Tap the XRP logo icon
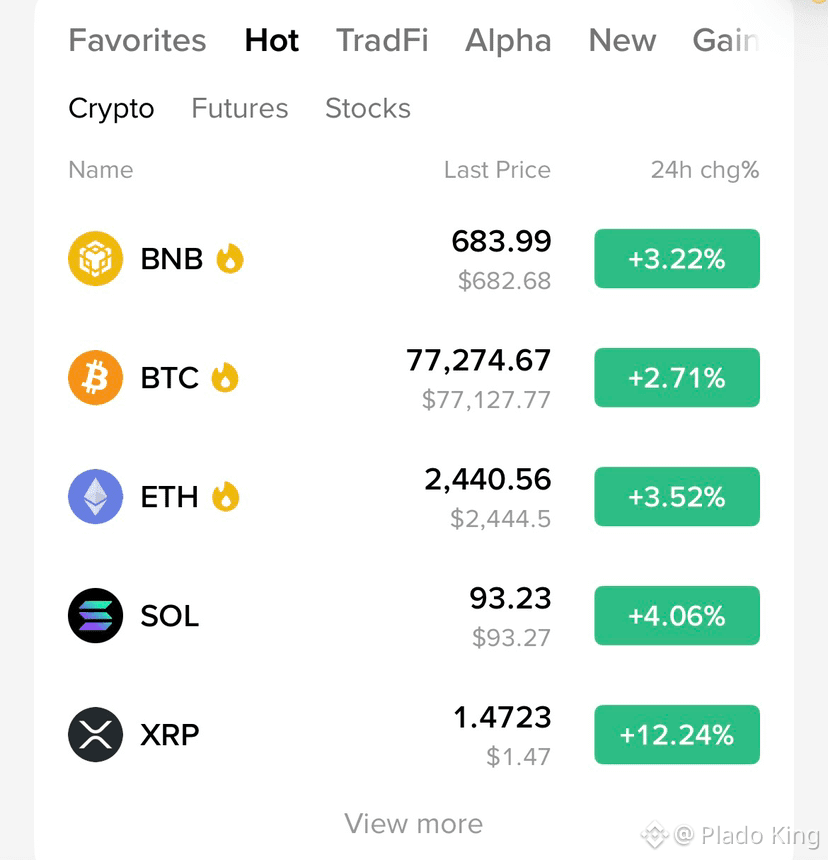The image size is (828, 860). pyautogui.click(x=95, y=734)
